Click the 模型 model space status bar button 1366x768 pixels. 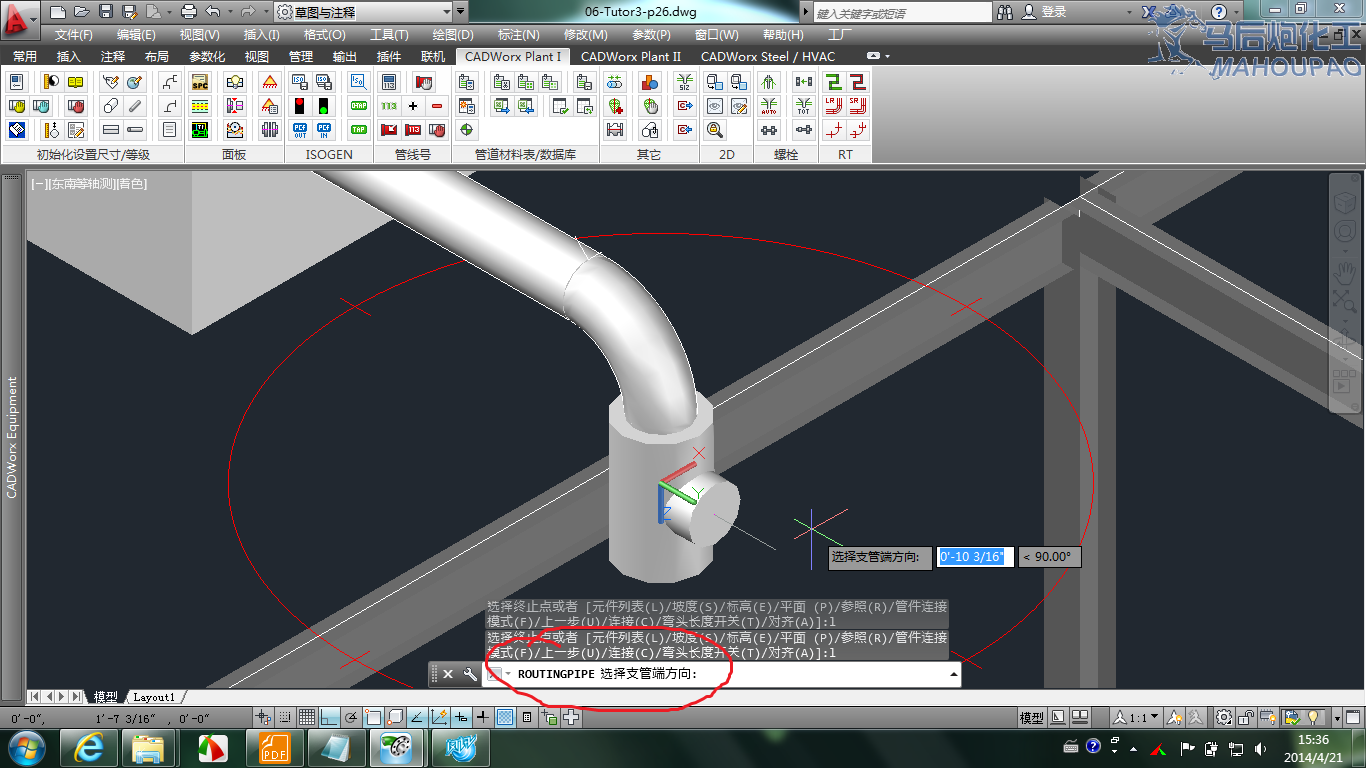(1032, 717)
